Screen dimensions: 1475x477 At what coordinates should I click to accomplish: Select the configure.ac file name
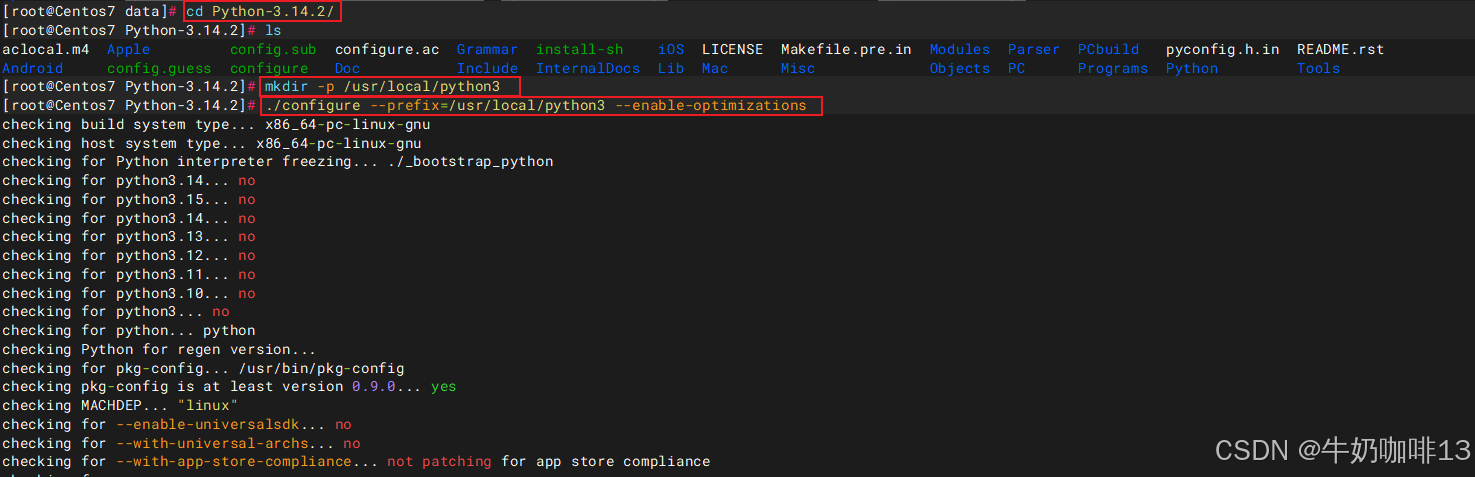[387, 49]
